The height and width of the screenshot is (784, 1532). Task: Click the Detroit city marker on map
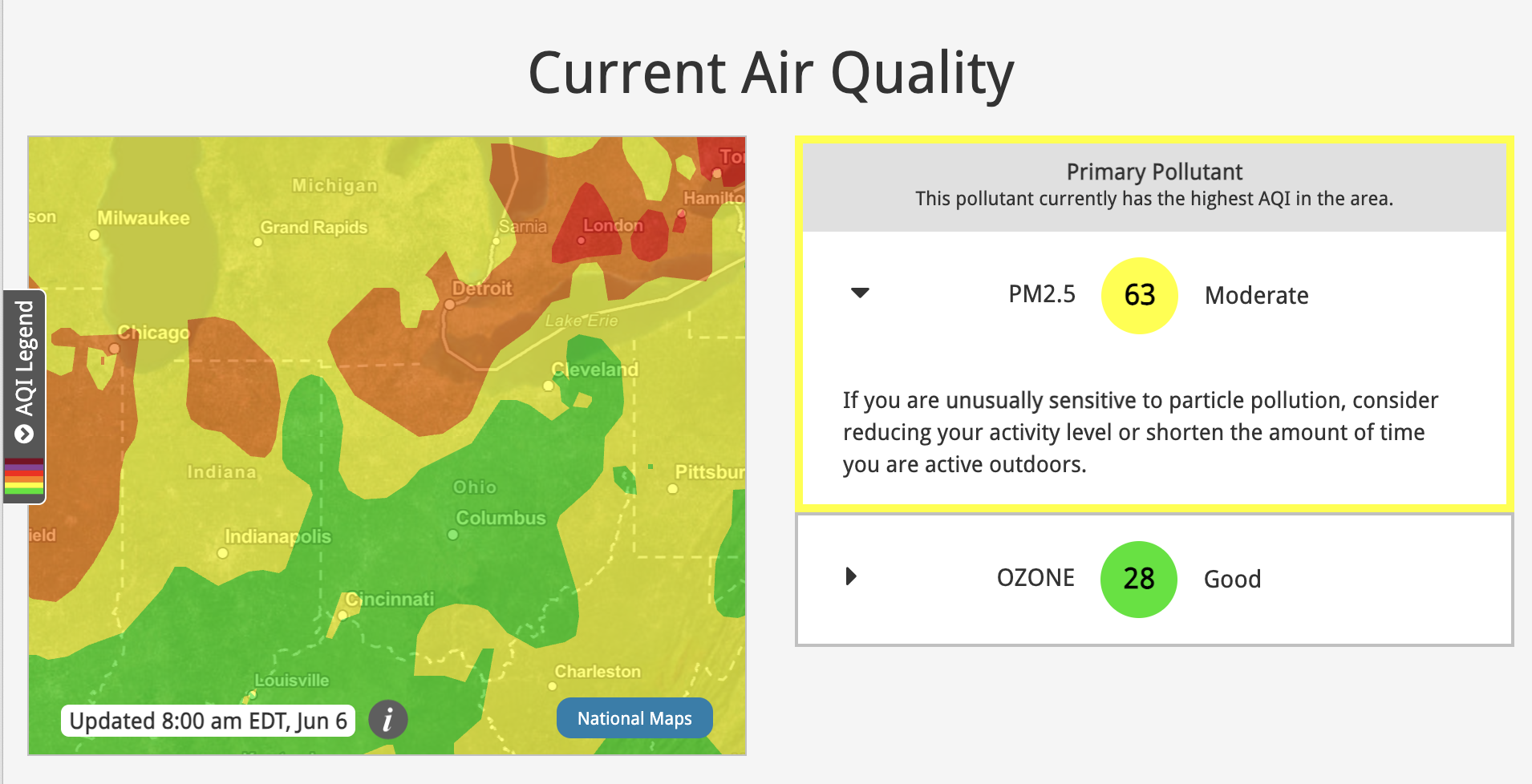point(449,305)
